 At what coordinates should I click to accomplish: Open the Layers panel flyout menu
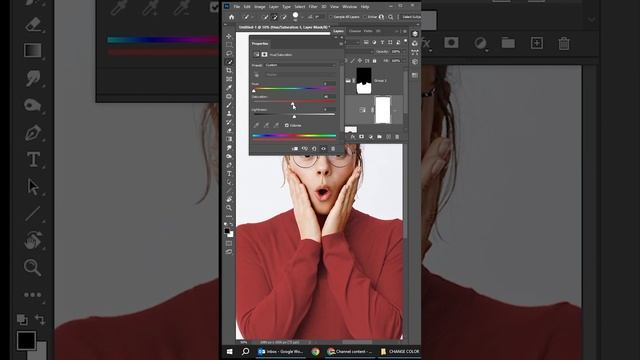(x=404, y=31)
